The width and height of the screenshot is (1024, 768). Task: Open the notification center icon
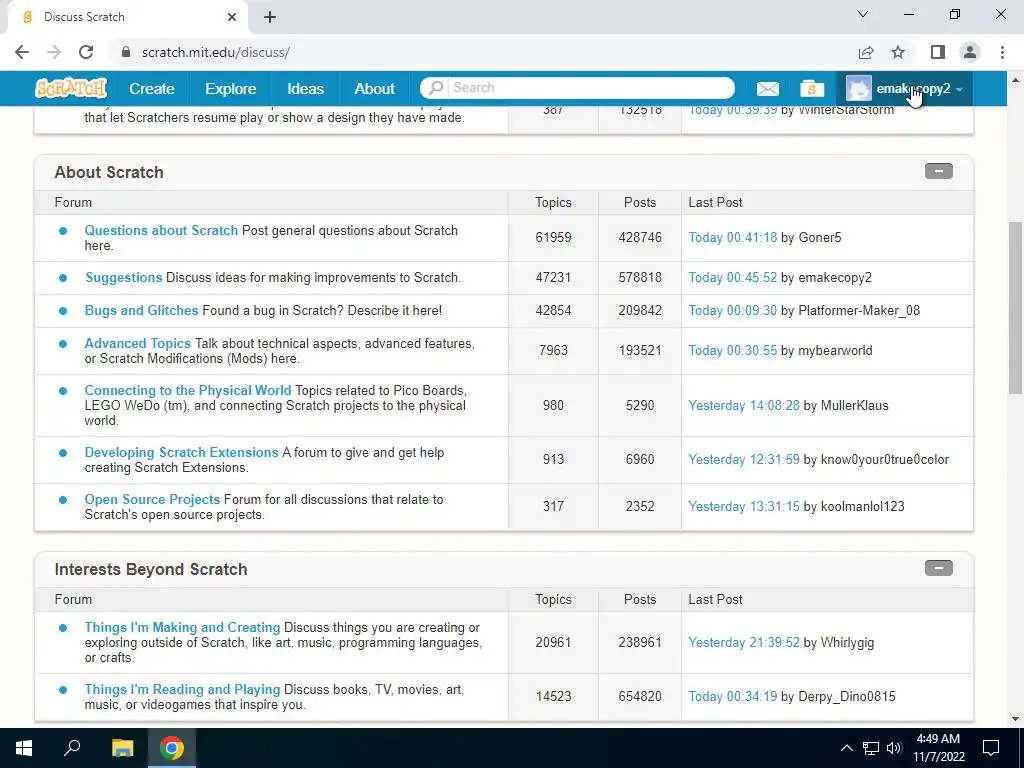pos(991,748)
